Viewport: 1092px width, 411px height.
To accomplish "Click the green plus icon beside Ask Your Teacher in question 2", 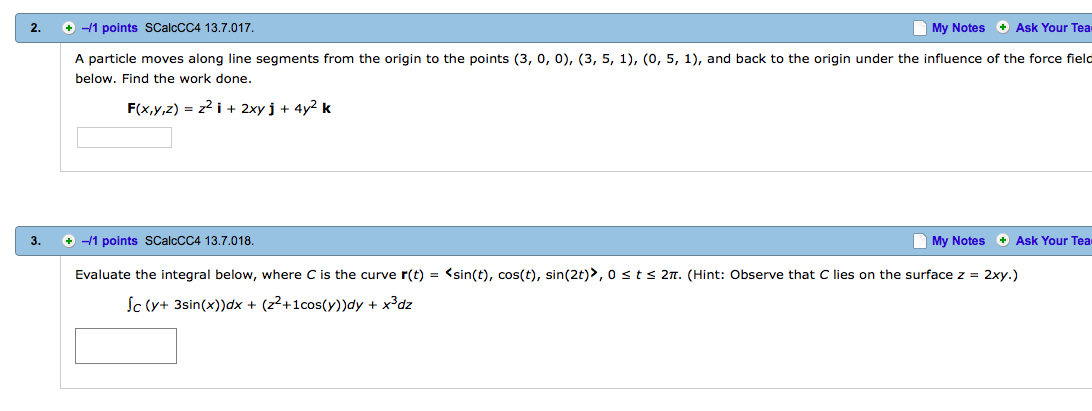I will [x=1003, y=28].
